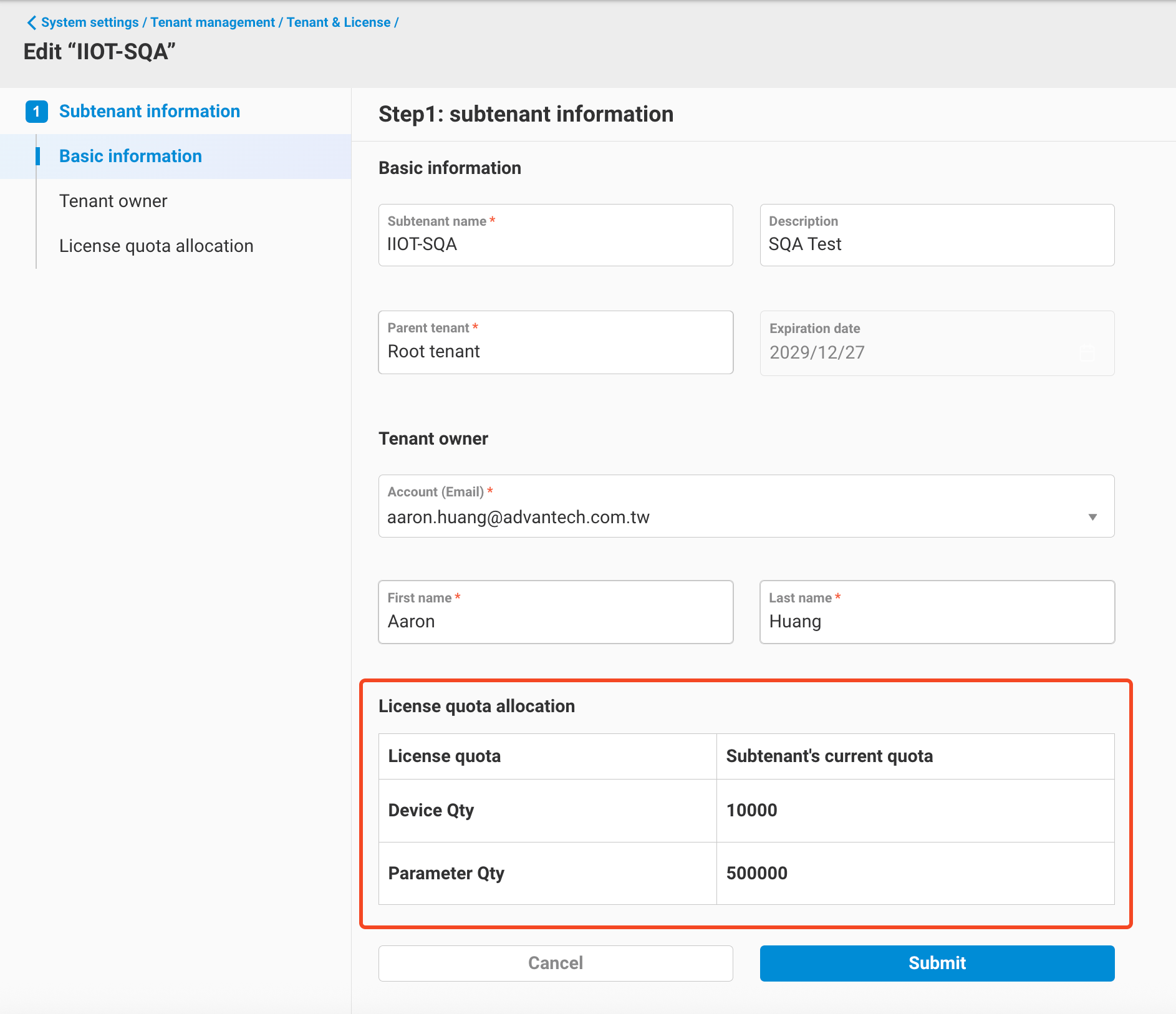Image resolution: width=1176 pixels, height=1014 pixels.
Task: Expand the tenant owner account selector
Action: point(1092,517)
